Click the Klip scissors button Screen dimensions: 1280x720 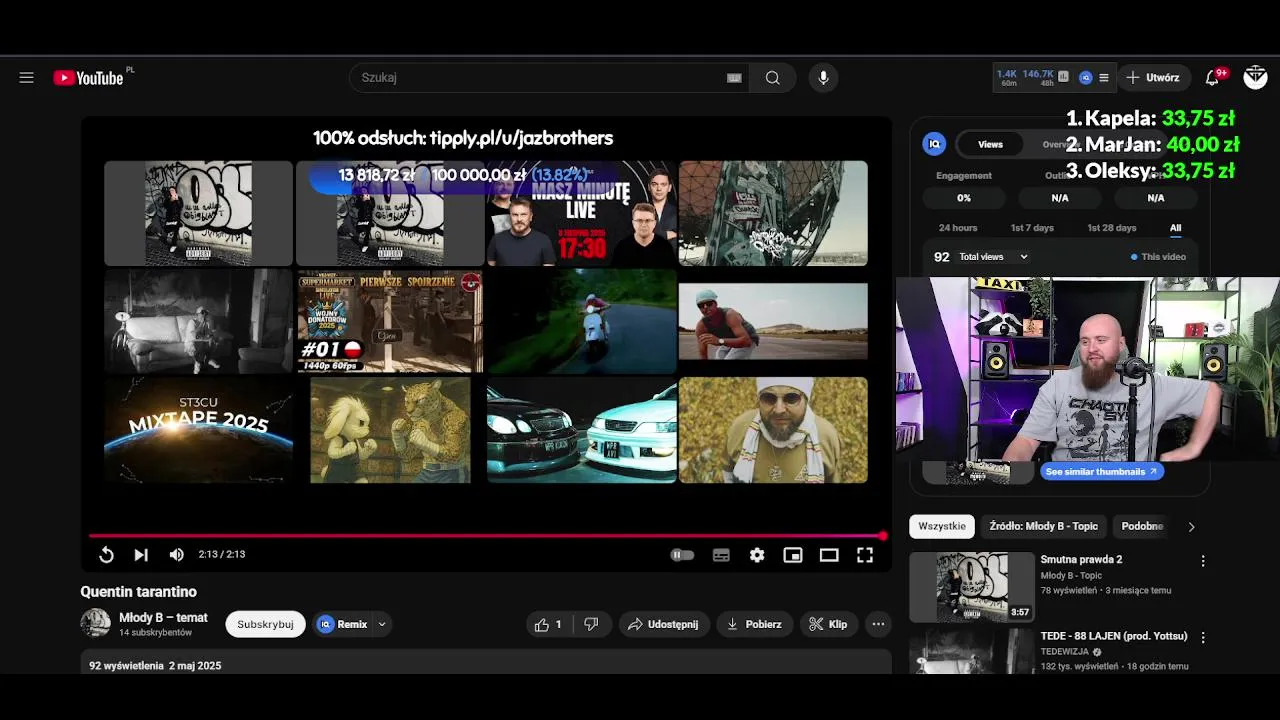[828, 624]
